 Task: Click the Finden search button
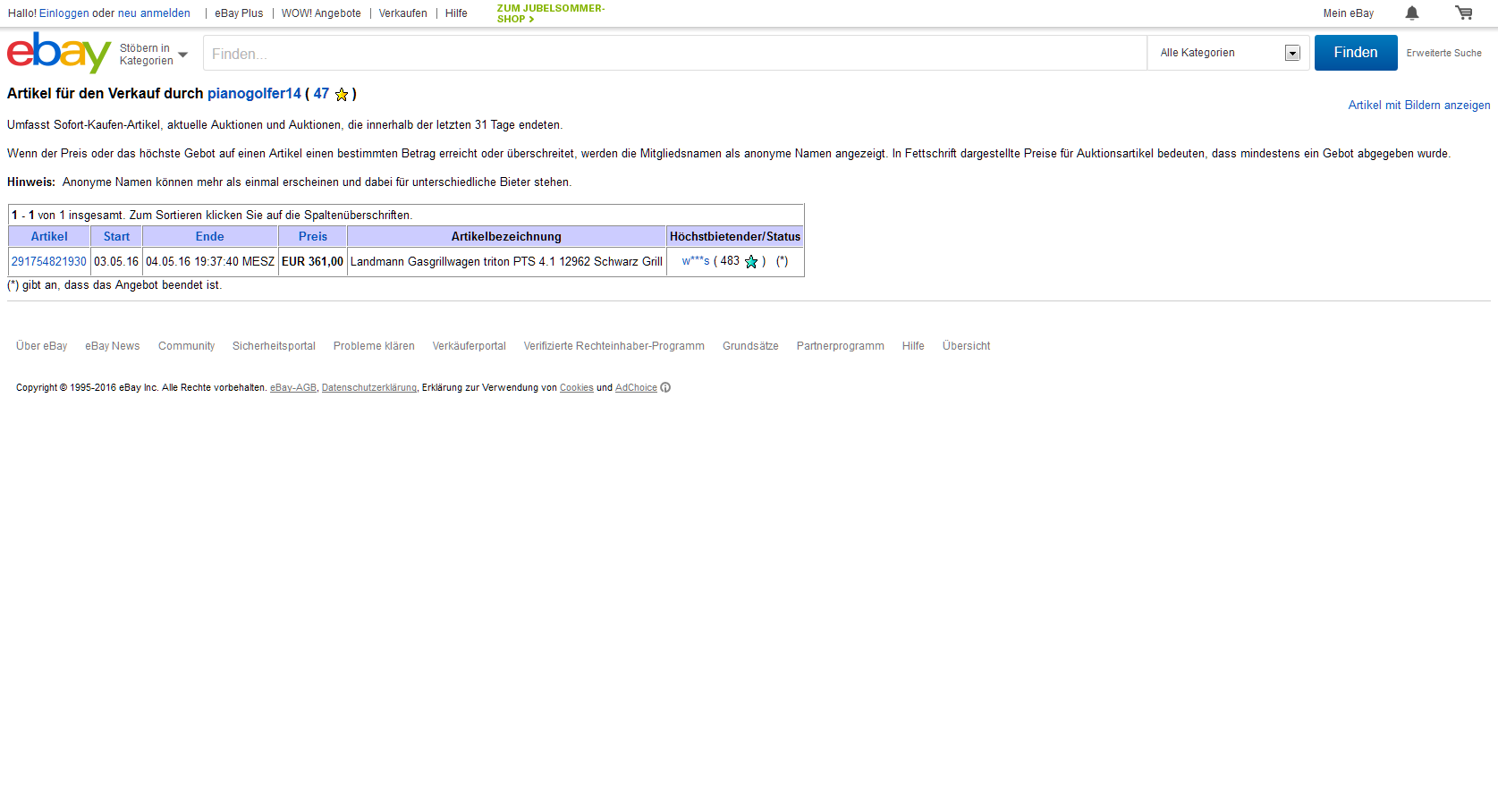pos(1356,53)
